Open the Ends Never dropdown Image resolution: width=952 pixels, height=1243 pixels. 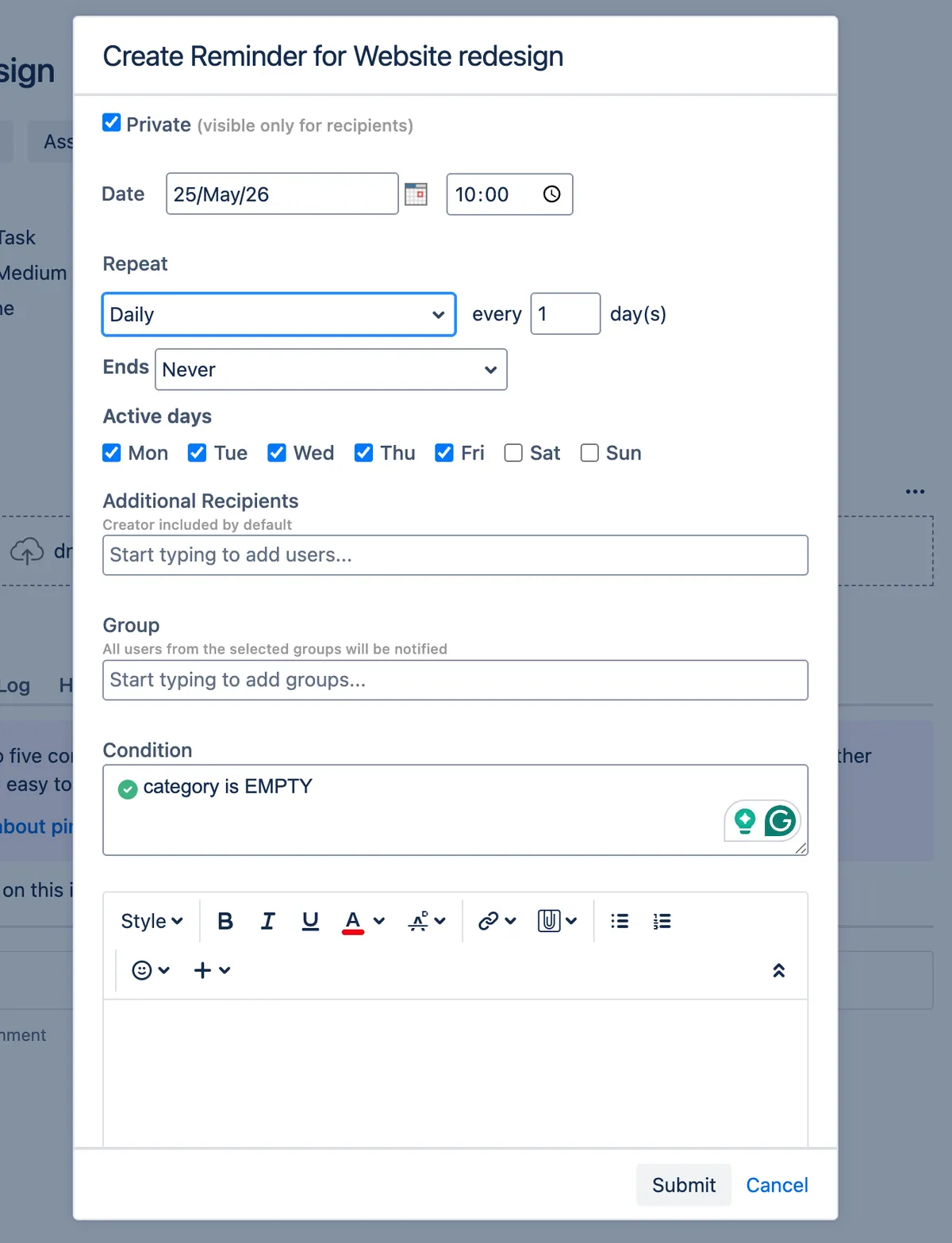tap(331, 370)
